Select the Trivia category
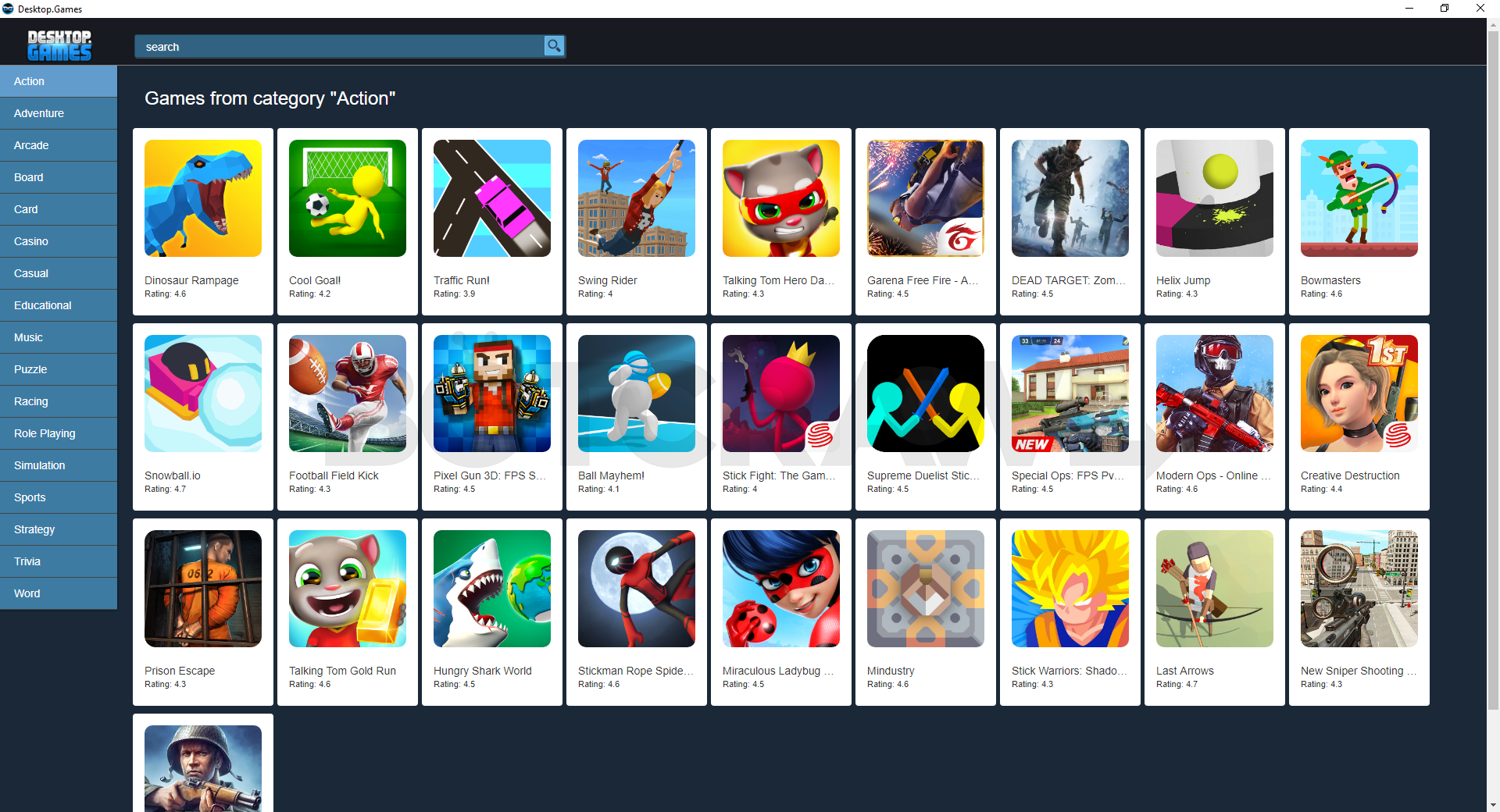The height and width of the screenshot is (812, 1500). [59, 561]
